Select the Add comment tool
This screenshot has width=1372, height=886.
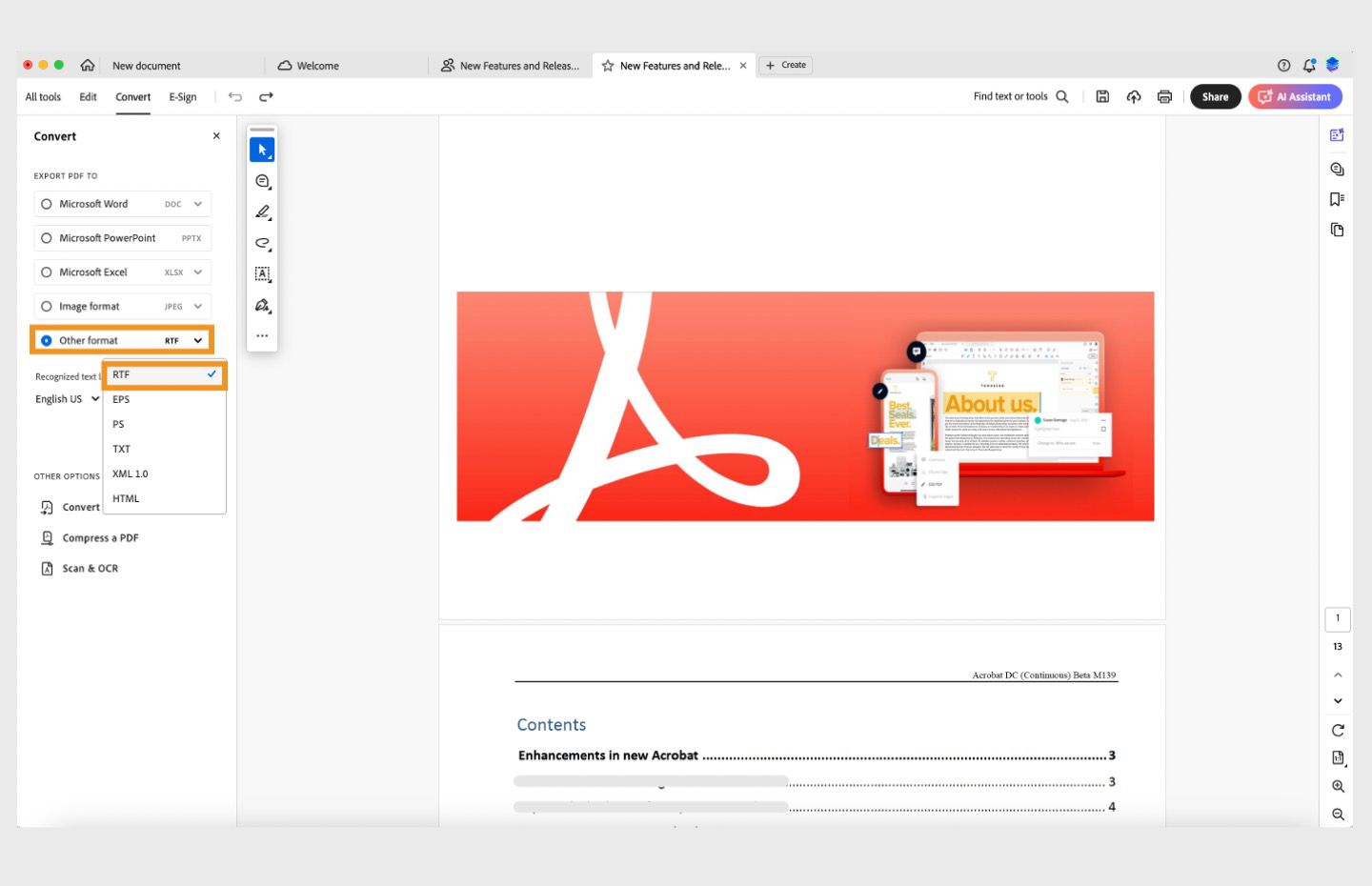click(262, 181)
